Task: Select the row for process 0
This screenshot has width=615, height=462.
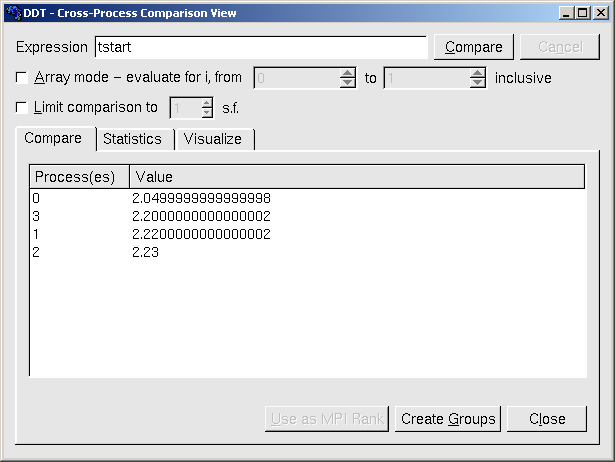Action: pos(200,198)
